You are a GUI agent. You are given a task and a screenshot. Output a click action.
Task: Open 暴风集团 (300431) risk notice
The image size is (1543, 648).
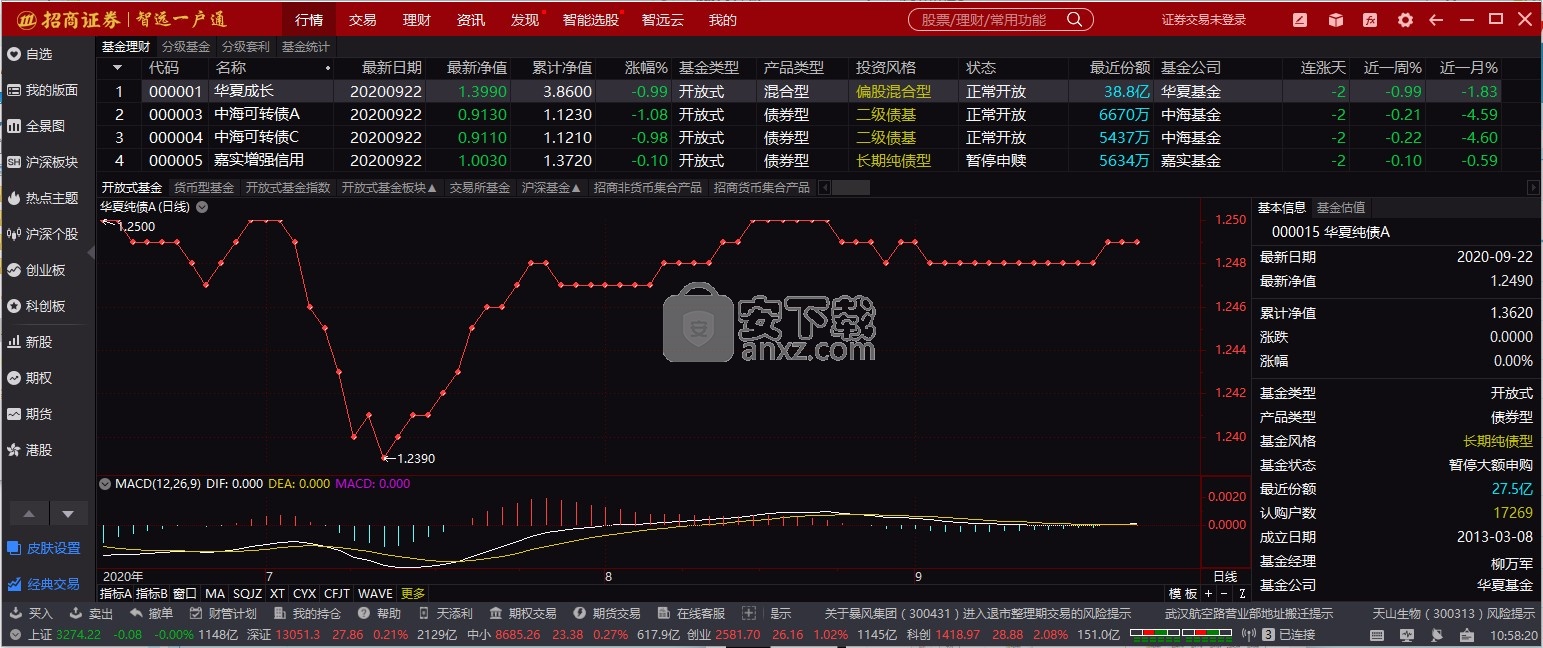coord(978,613)
